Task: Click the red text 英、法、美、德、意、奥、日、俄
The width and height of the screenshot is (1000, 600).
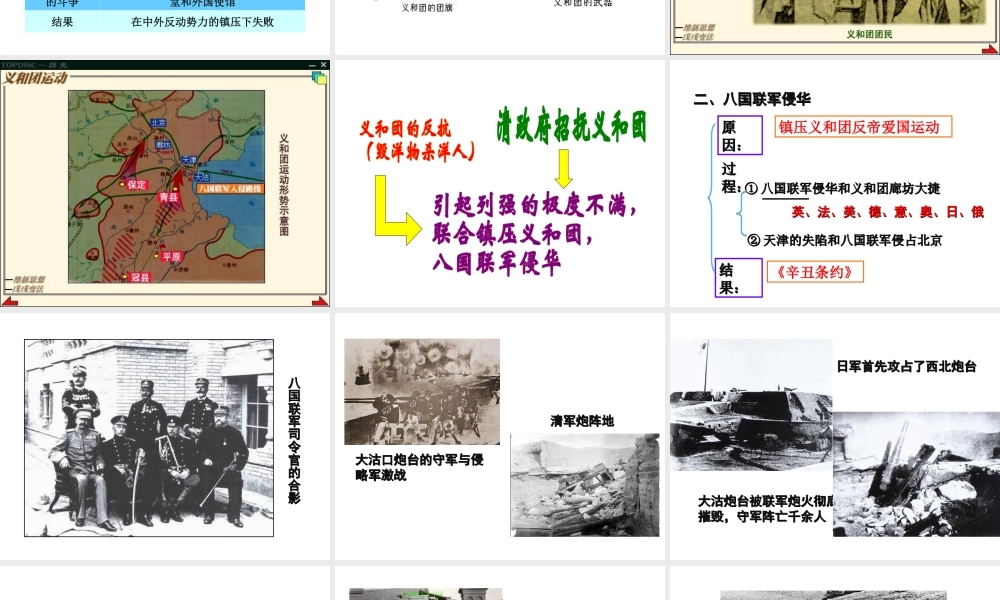Action: 888,212
